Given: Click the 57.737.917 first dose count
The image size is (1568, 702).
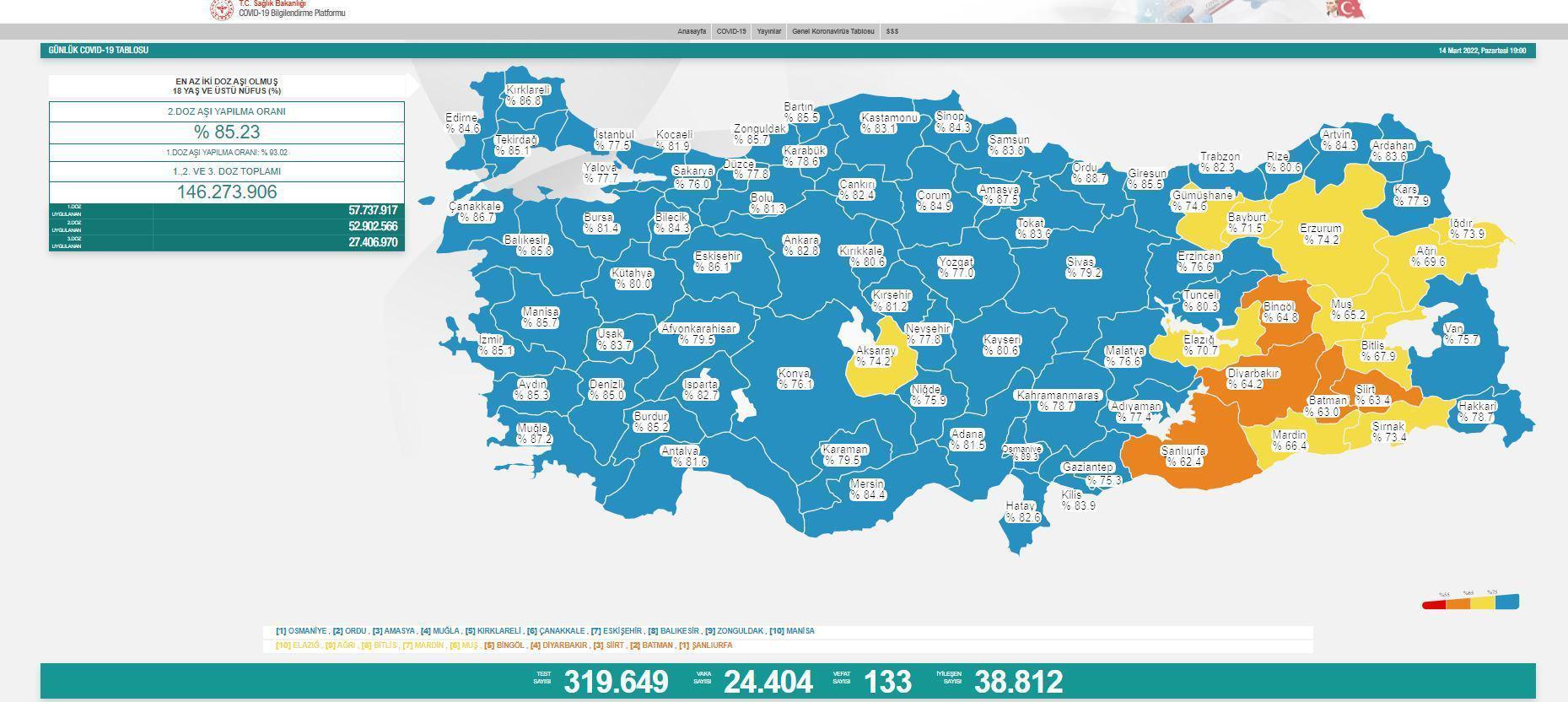Looking at the screenshot, I should [x=373, y=210].
